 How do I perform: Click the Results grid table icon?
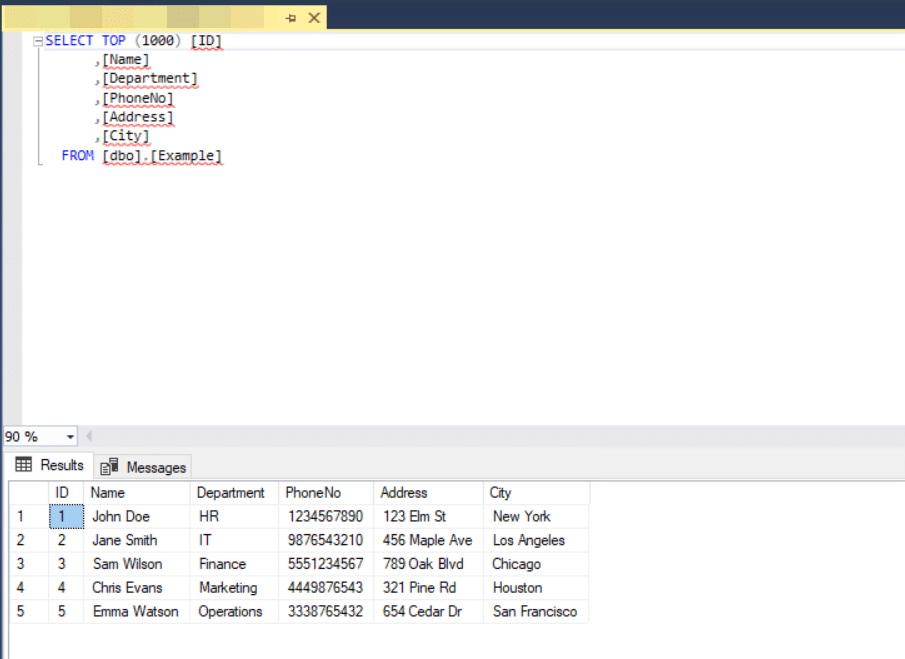pos(24,466)
